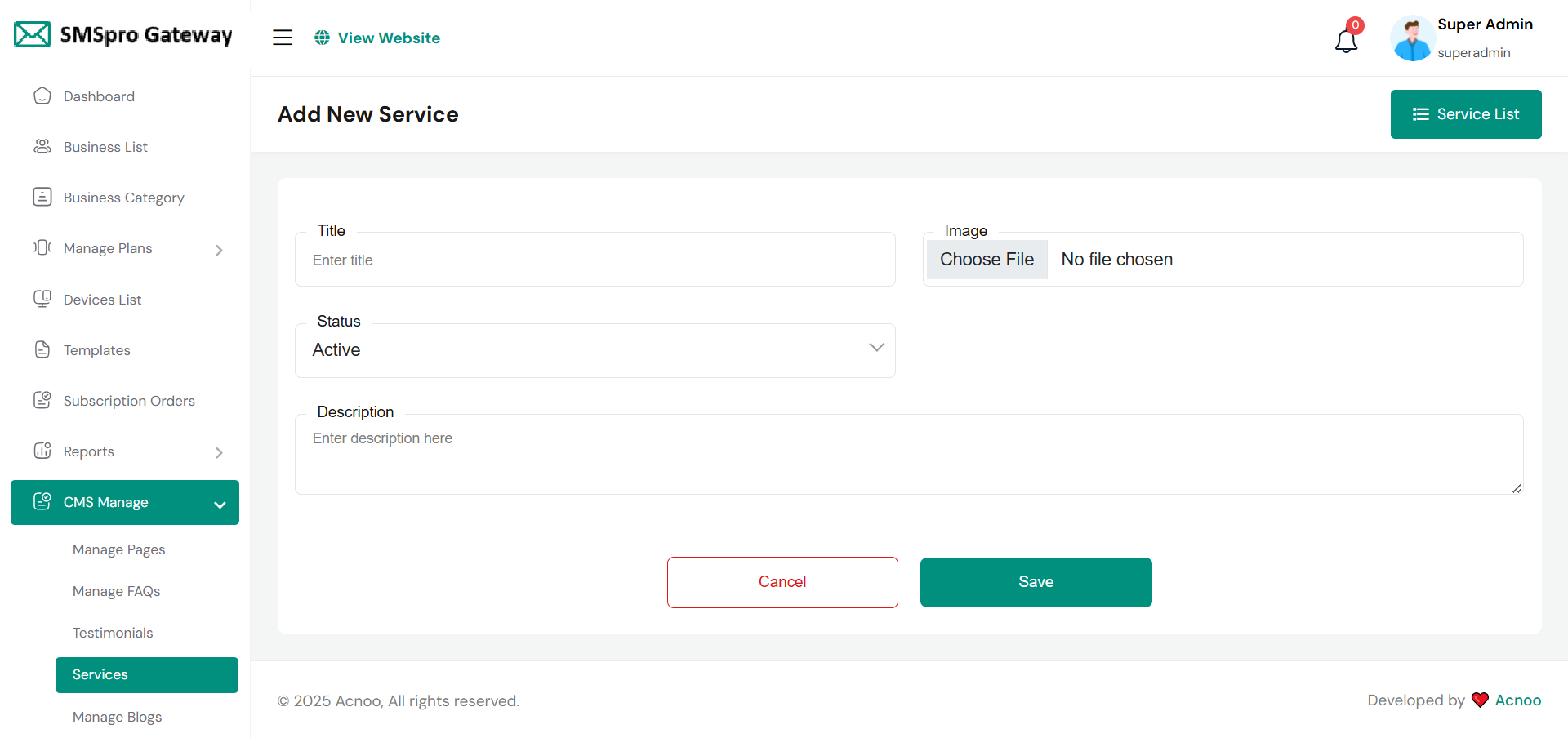
Task: Click the Cancel button
Action: pyautogui.click(x=782, y=582)
